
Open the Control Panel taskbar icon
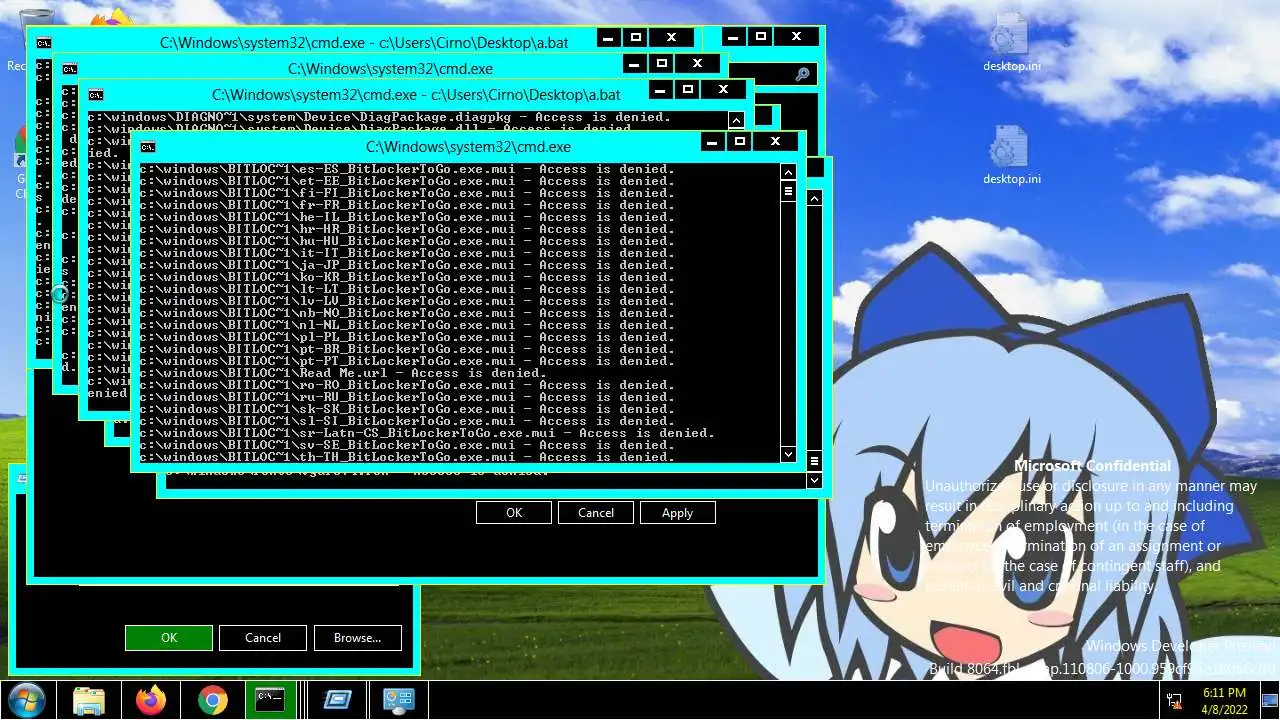click(399, 701)
